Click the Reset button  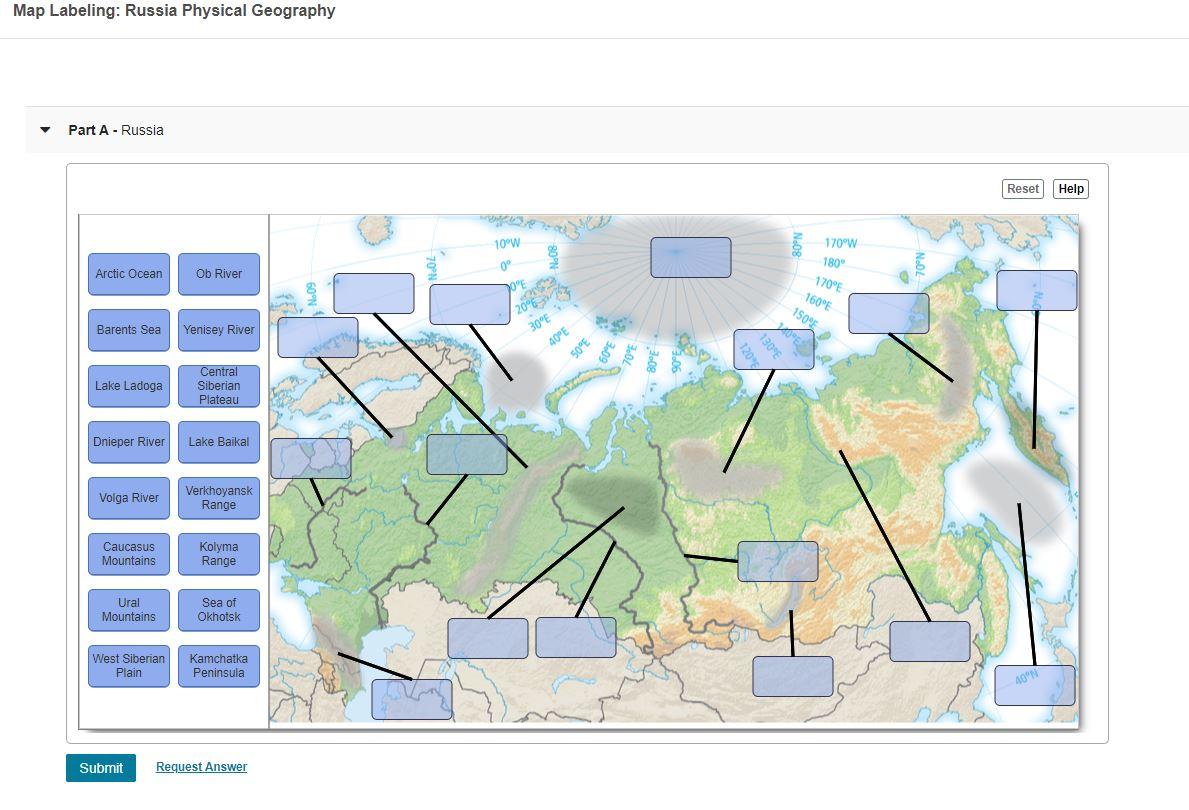[x=1022, y=189]
